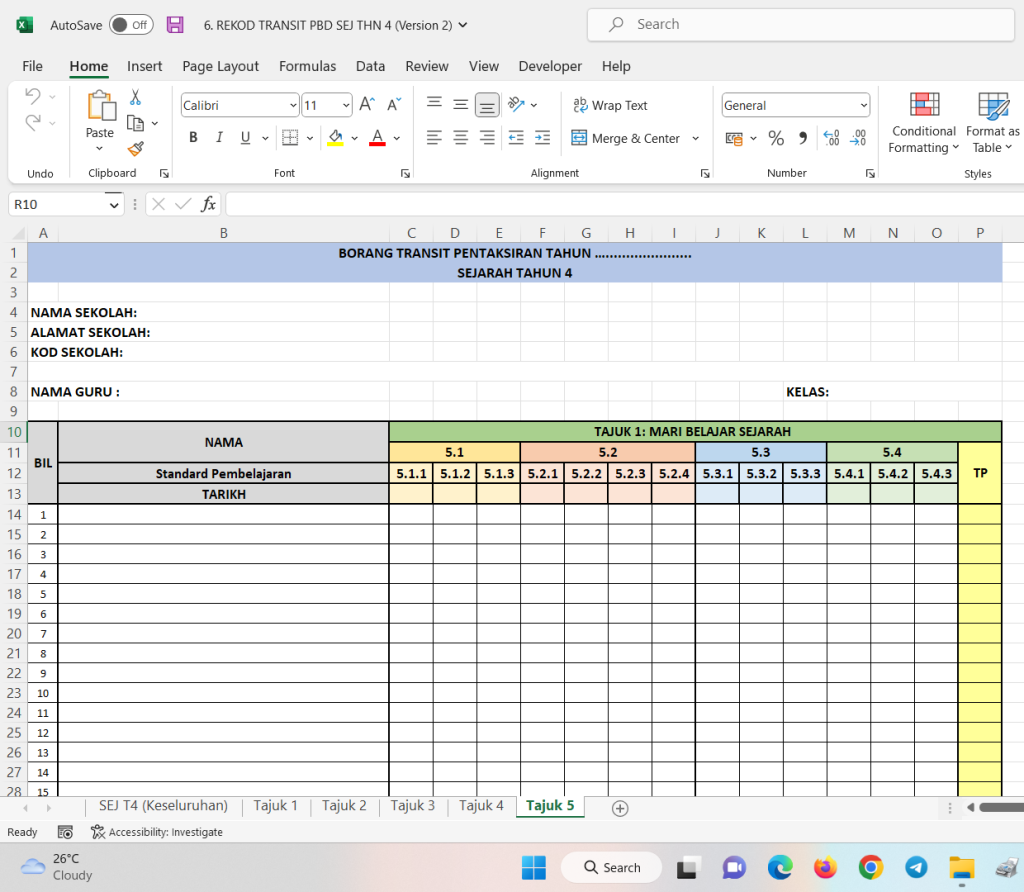
Task: Click the Name Box showing R10
Action: pyautogui.click(x=56, y=204)
